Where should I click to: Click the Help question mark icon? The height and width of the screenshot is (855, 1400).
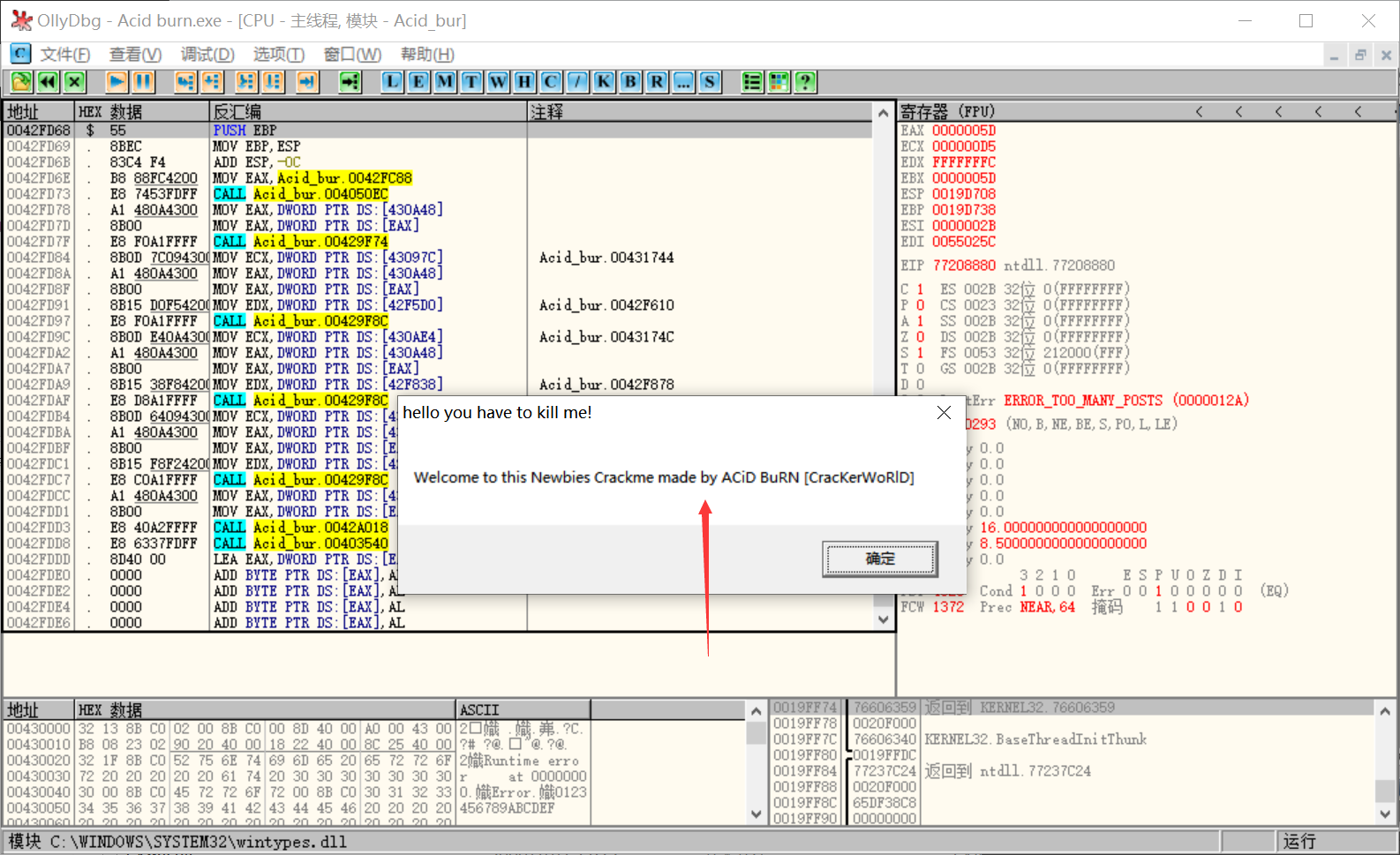click(805, 82)
